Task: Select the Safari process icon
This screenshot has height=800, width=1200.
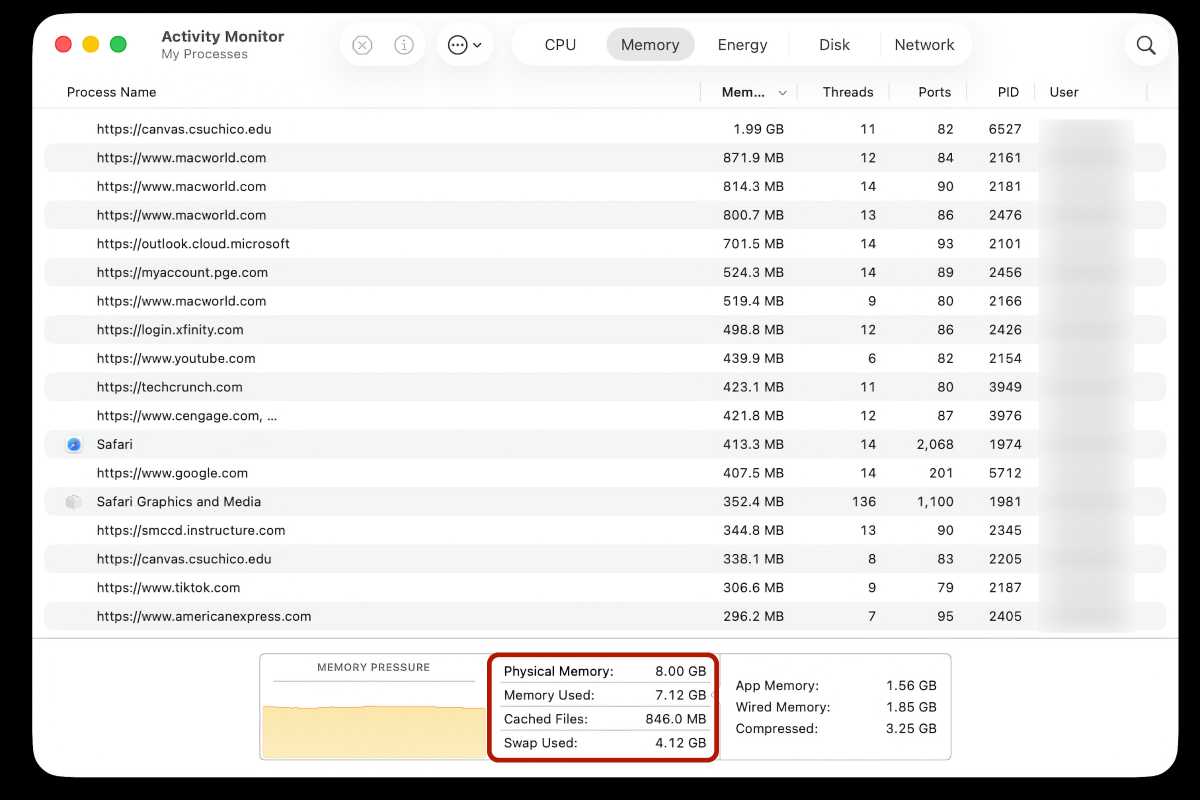Action: (74, 444)
